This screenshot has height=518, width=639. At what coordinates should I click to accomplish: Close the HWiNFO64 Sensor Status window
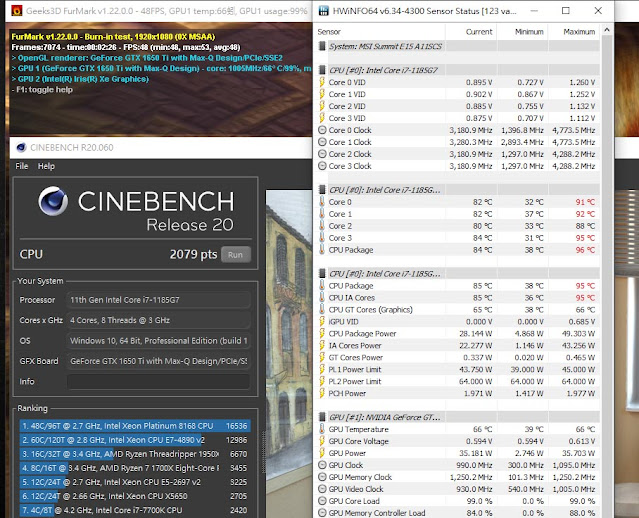[598, 11]
